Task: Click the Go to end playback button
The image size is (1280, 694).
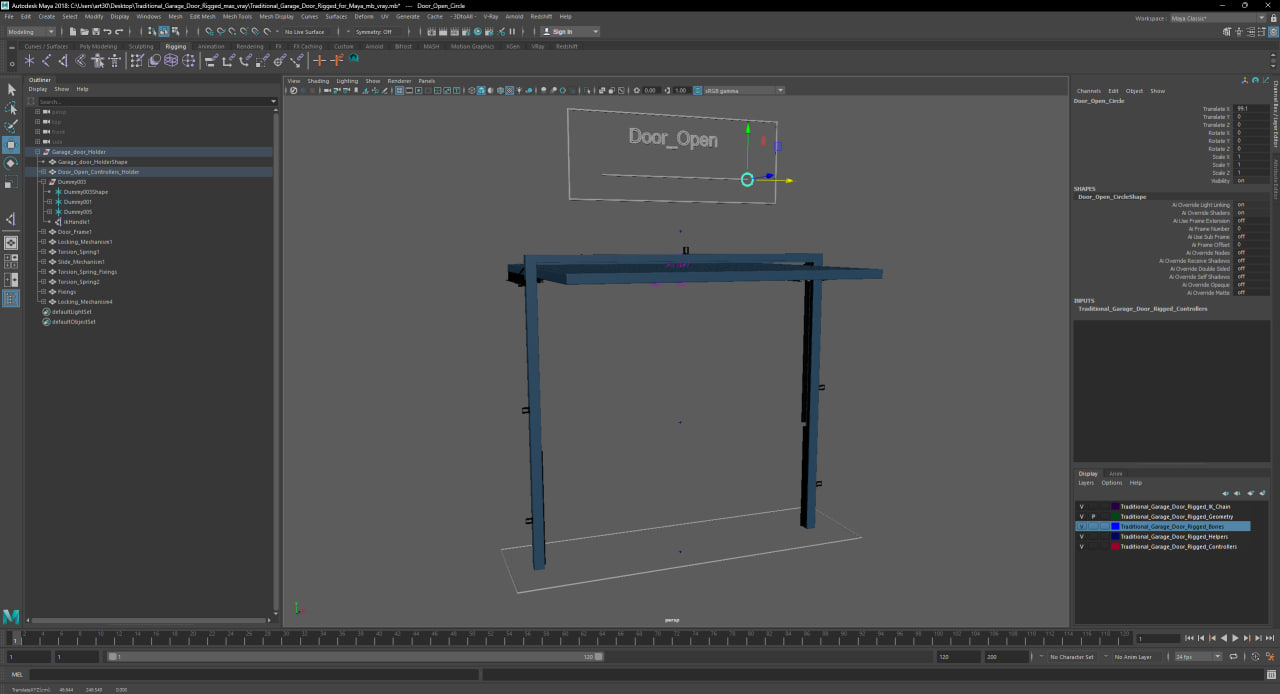Action: coord(1270,638)
